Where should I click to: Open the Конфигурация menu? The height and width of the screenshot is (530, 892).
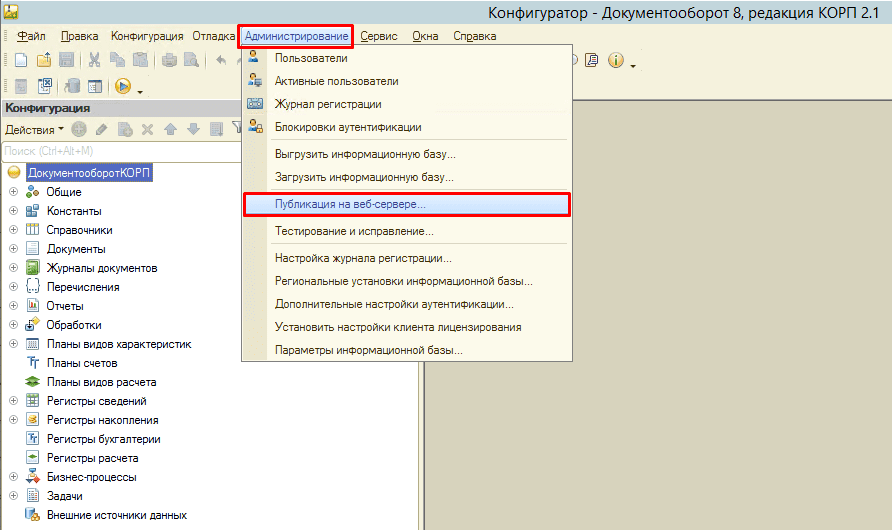click(147, 36)
